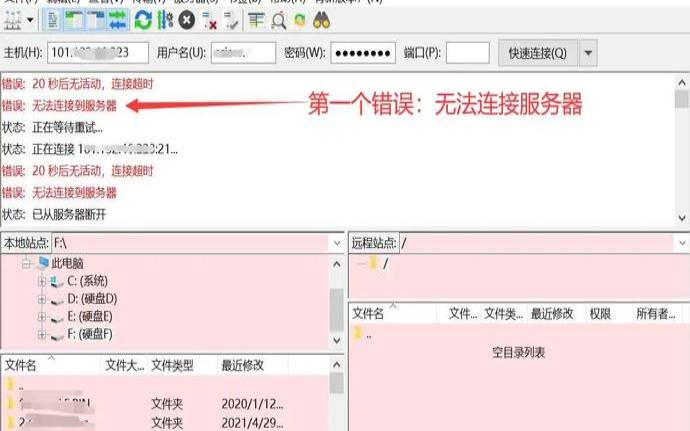Select the local folder row dated 2020/1/12...

[165, 403]
